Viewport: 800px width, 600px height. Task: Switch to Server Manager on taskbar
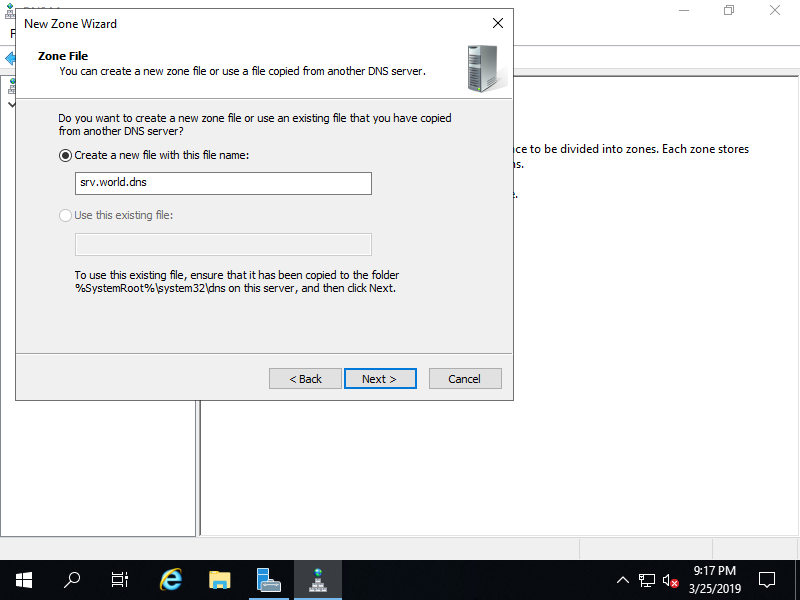[268, 580]
